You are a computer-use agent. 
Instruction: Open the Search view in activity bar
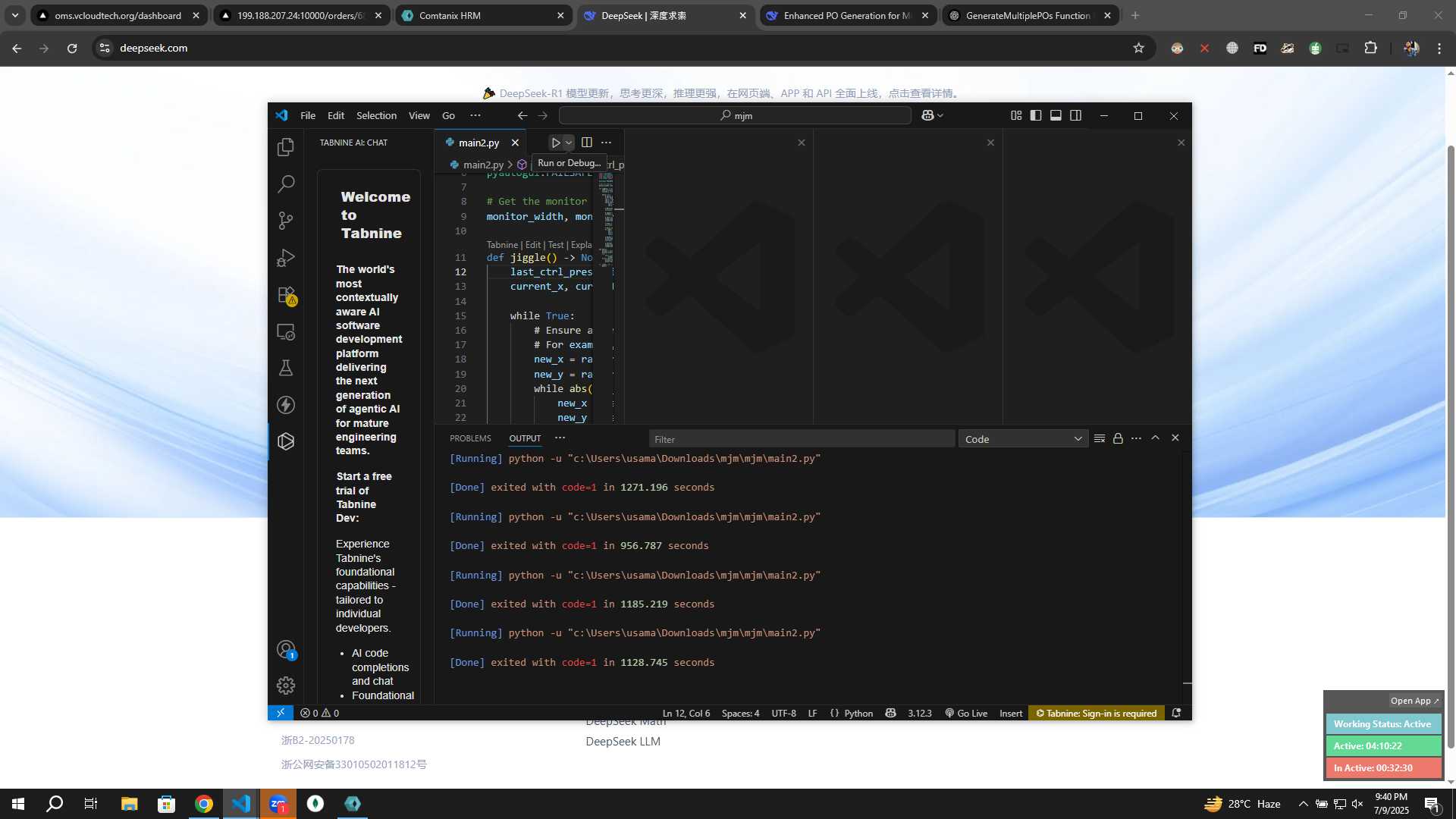(x=286, y=184)
